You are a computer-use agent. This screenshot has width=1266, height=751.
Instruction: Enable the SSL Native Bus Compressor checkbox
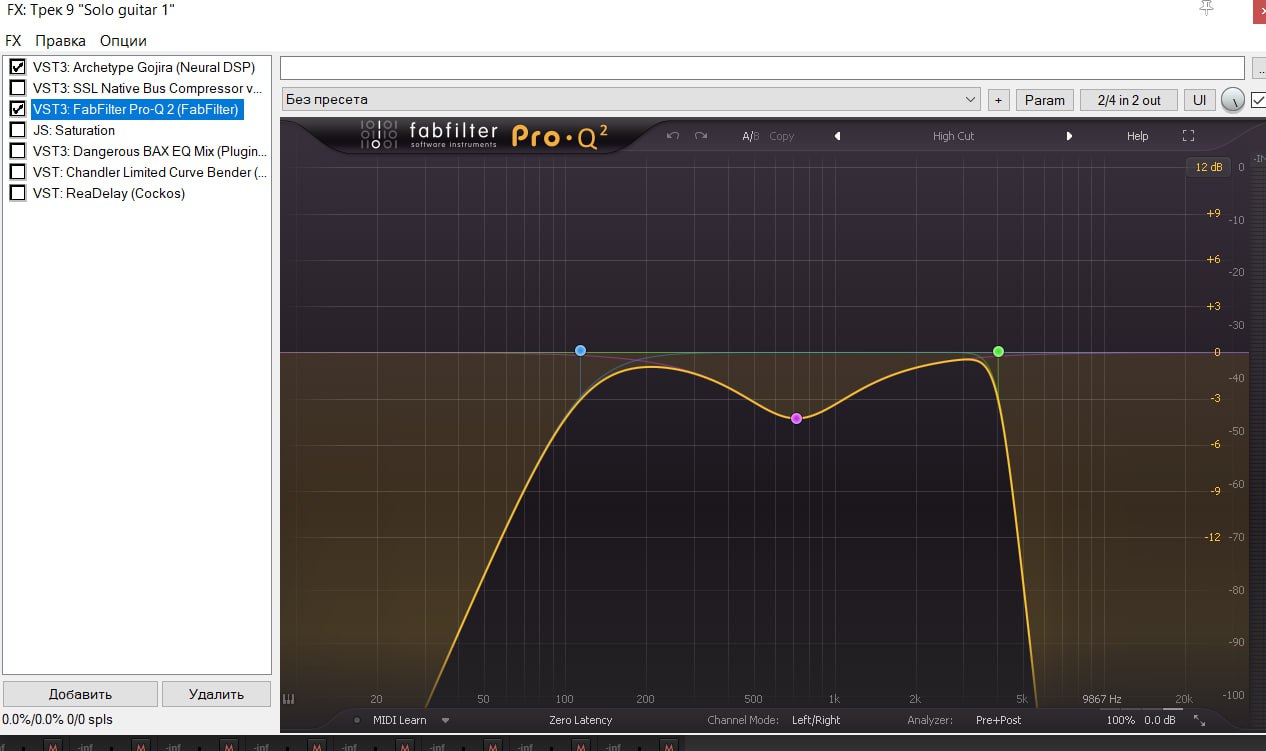coord(17,88)
